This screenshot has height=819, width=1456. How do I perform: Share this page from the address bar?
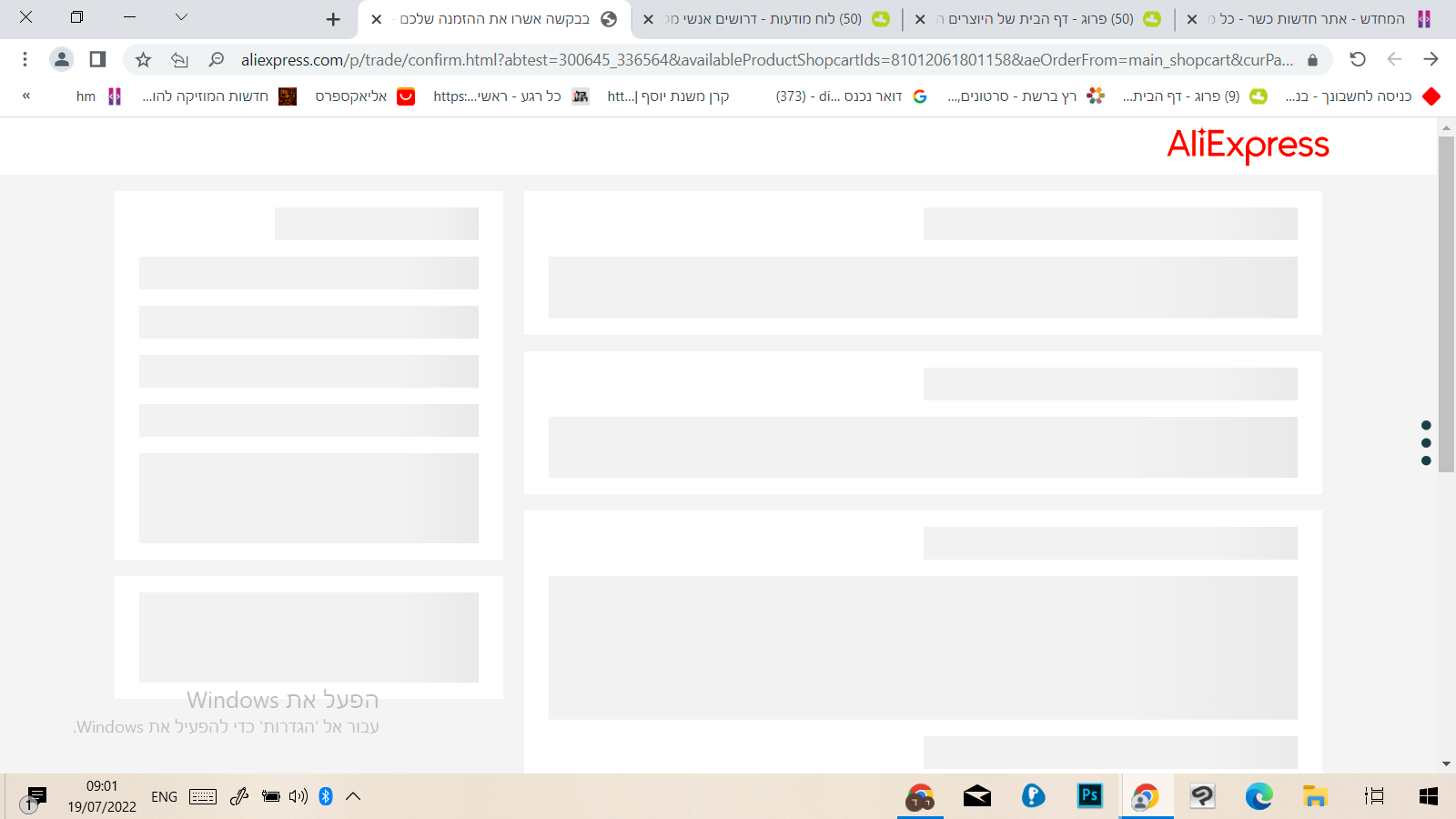pos(179,59)
